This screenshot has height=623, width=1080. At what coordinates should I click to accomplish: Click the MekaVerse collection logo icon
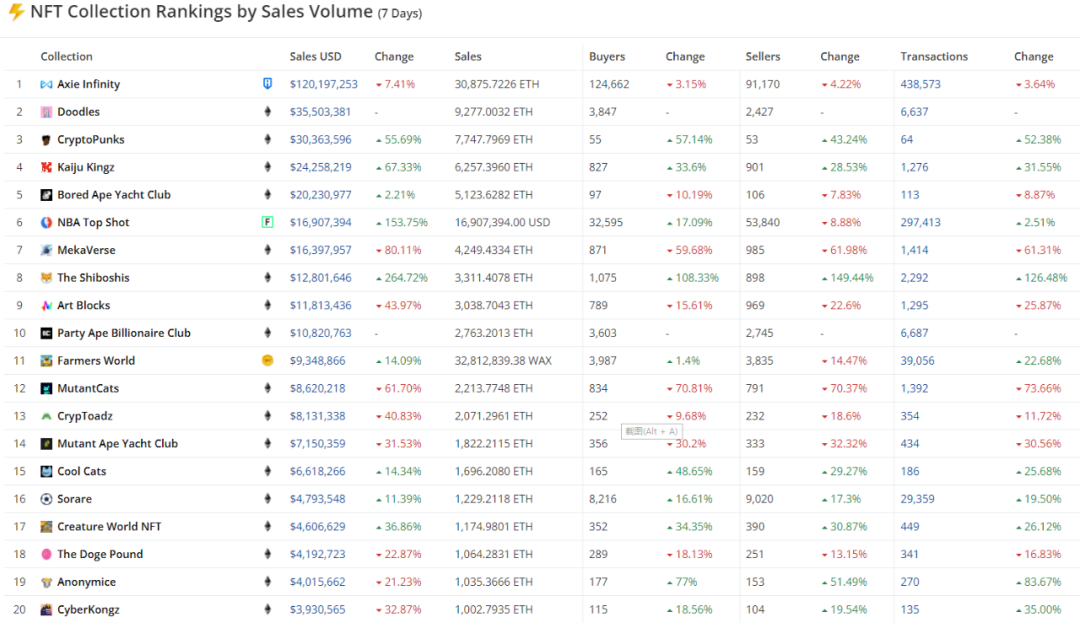pos(46,250)
